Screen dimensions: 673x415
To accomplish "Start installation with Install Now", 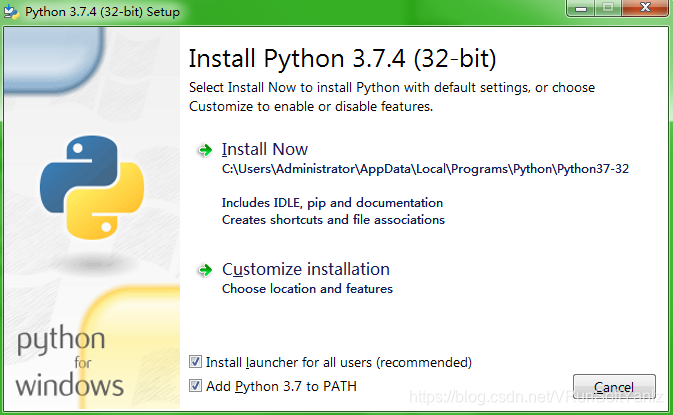I will (265, 149).
